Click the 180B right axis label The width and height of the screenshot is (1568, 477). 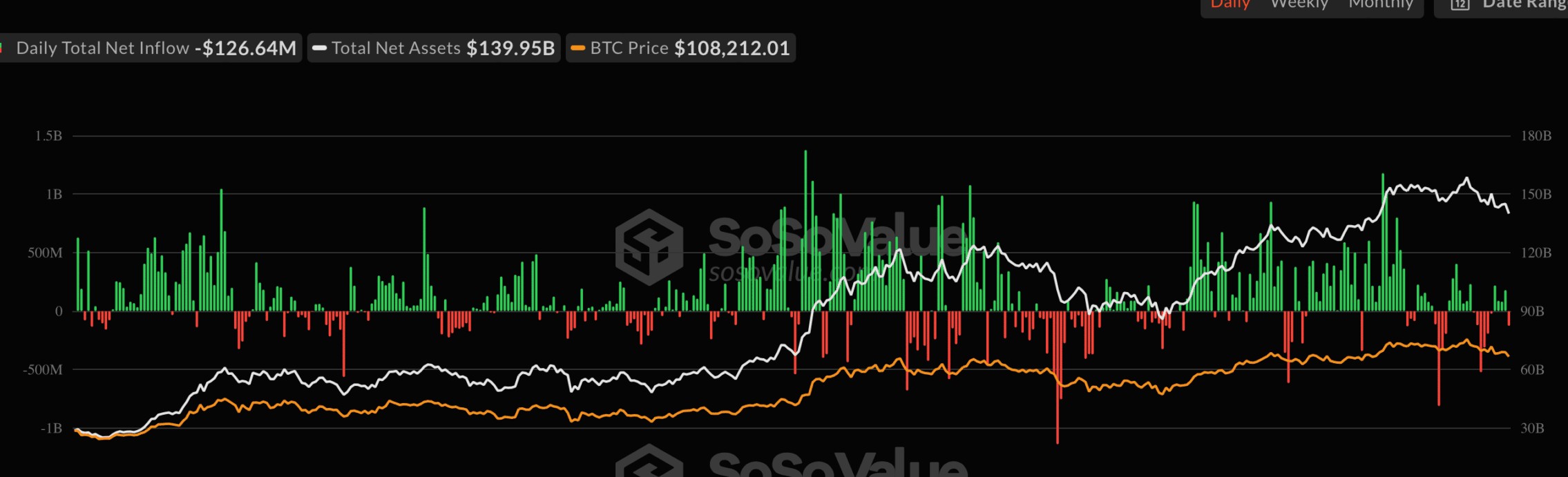click(x=1536, y=136)
